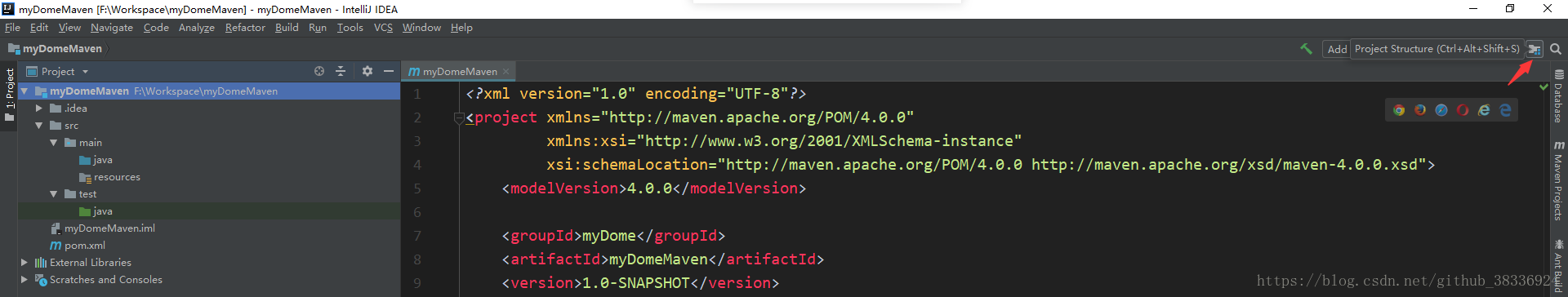
Task: Open the Navigate menu
Action: point(112,28)
